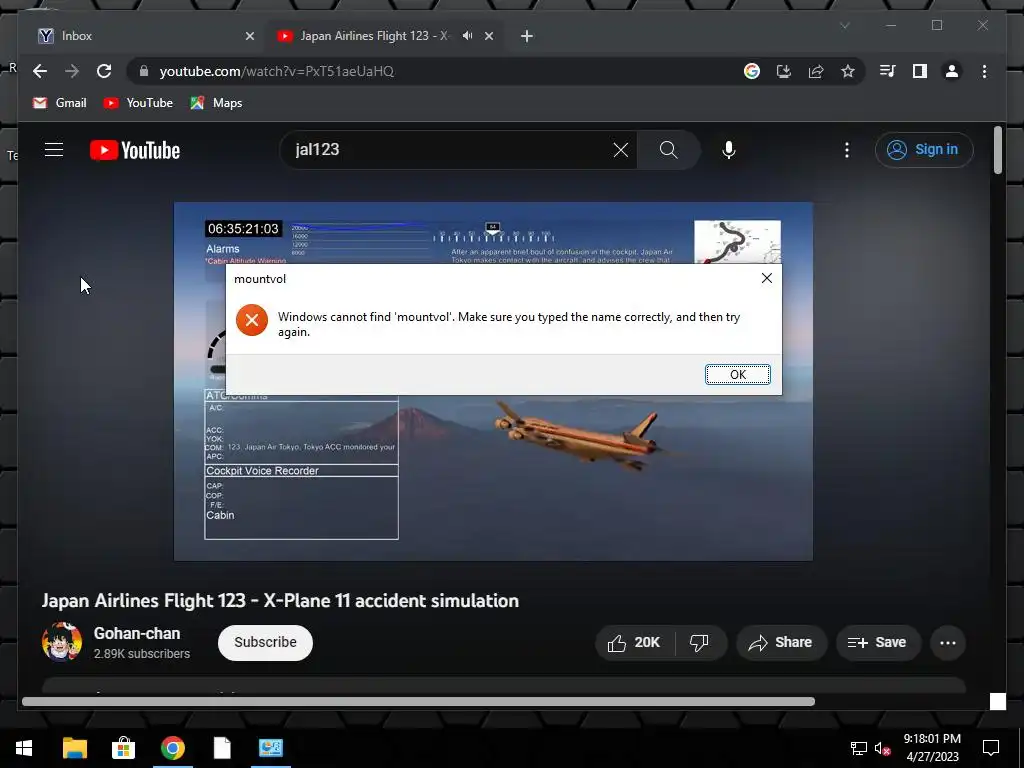The width and height of the screenshot is (1024, 768).
Task: Reload the YouTube page
Action: pyautogui.click(x=104, y=71)
